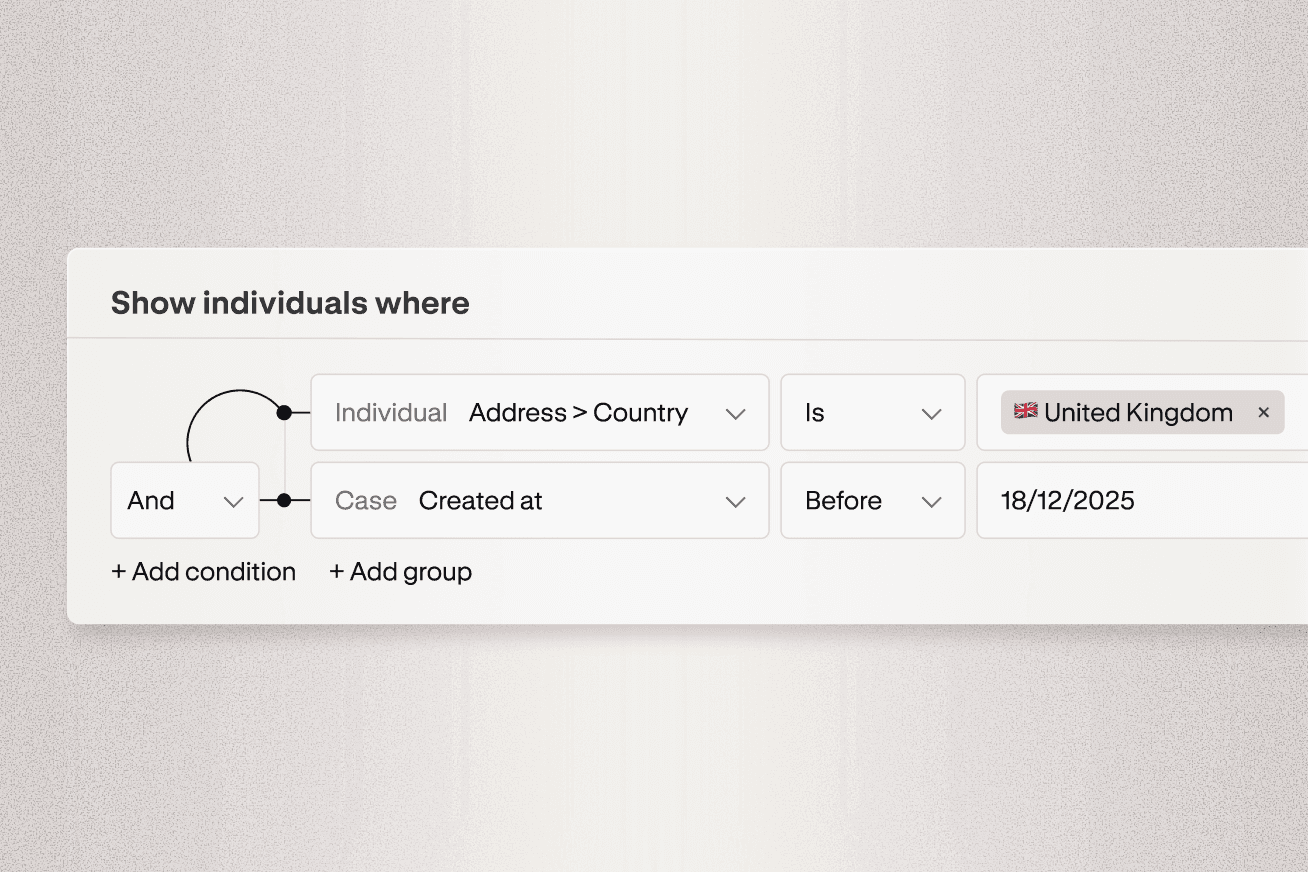Click the connector dot for the Case condition
Viewport: 1308px width, 872px height.
point(284,500)
